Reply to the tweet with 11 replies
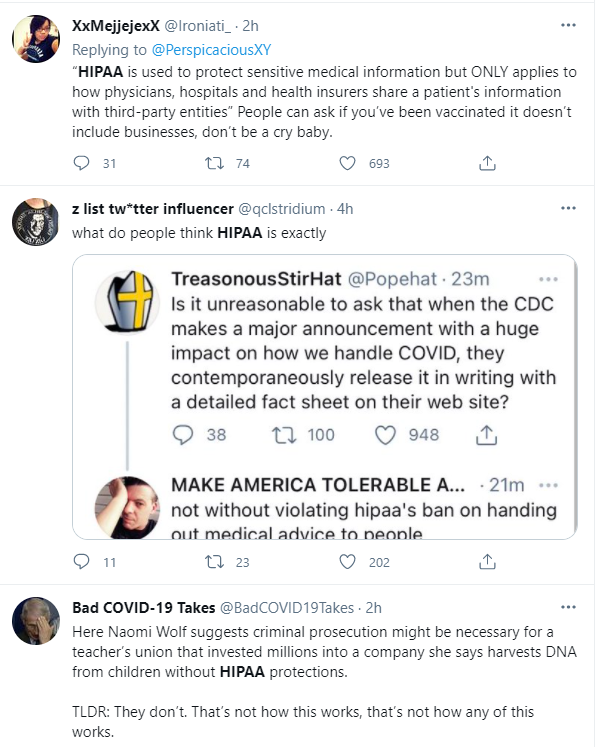 coord(81,562)
